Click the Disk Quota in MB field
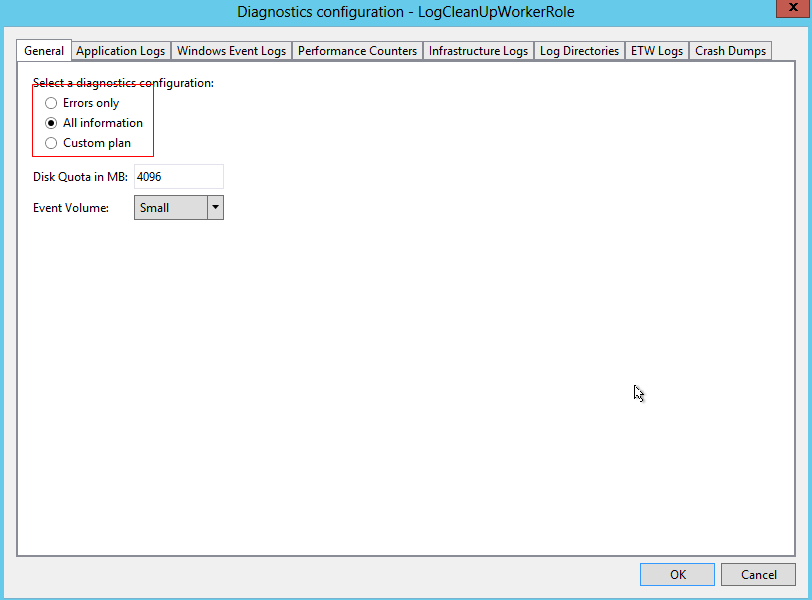Screen dimensions: 812x600 (x=178, y=177)
